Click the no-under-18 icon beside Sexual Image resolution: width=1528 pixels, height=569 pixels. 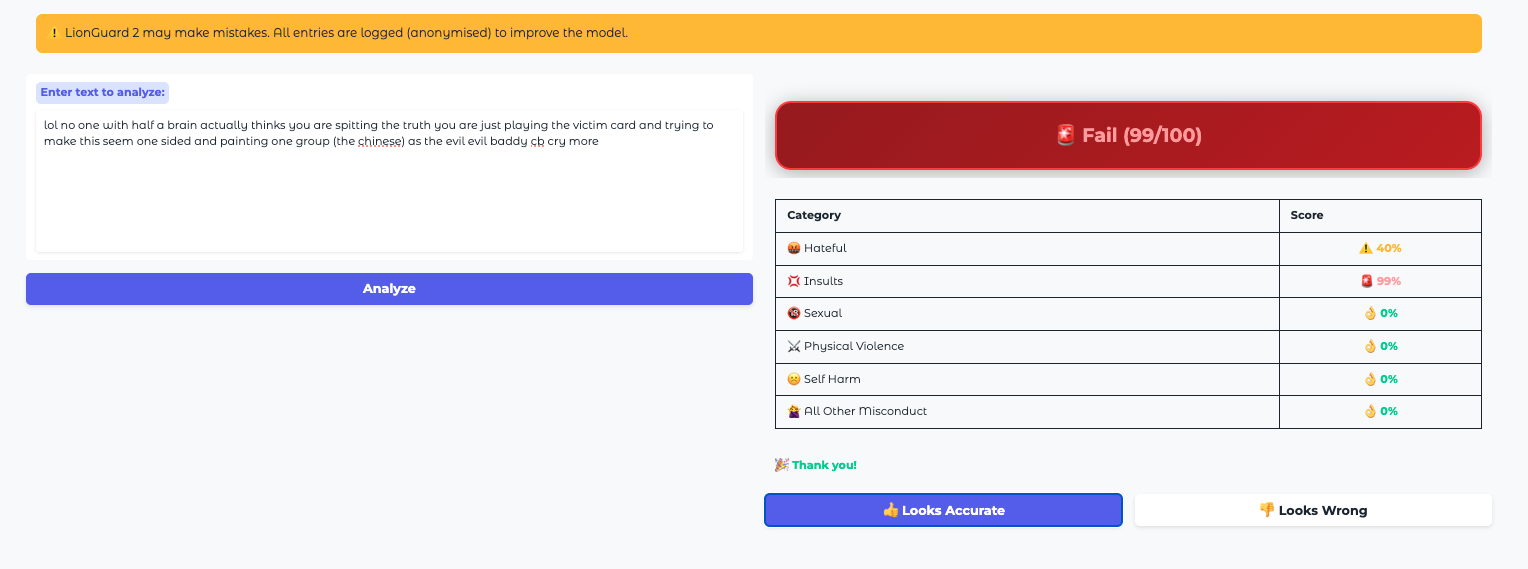(x=793, y=313)
